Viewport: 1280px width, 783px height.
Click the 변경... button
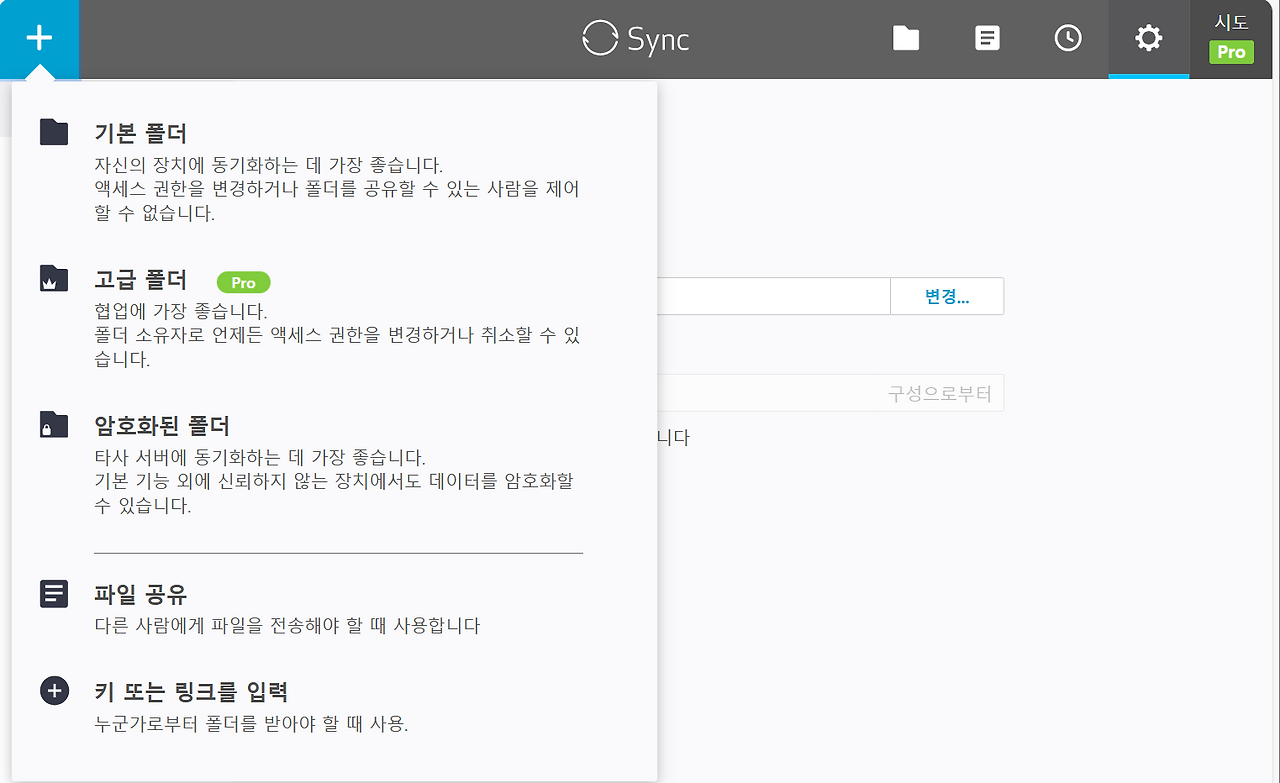946,295
